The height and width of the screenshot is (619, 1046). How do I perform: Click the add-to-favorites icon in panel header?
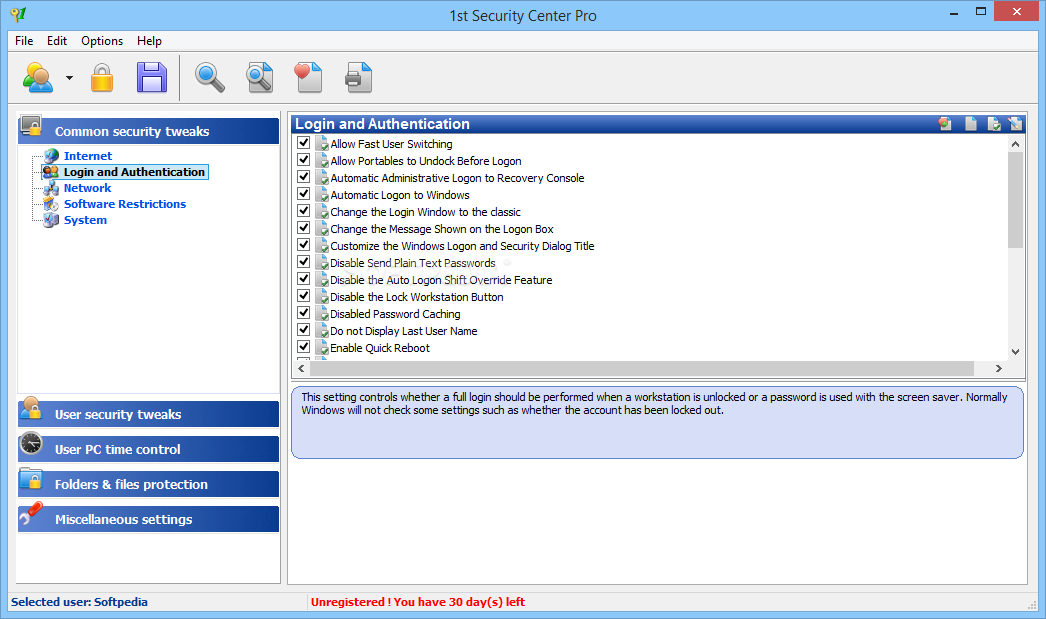(945, 123)
